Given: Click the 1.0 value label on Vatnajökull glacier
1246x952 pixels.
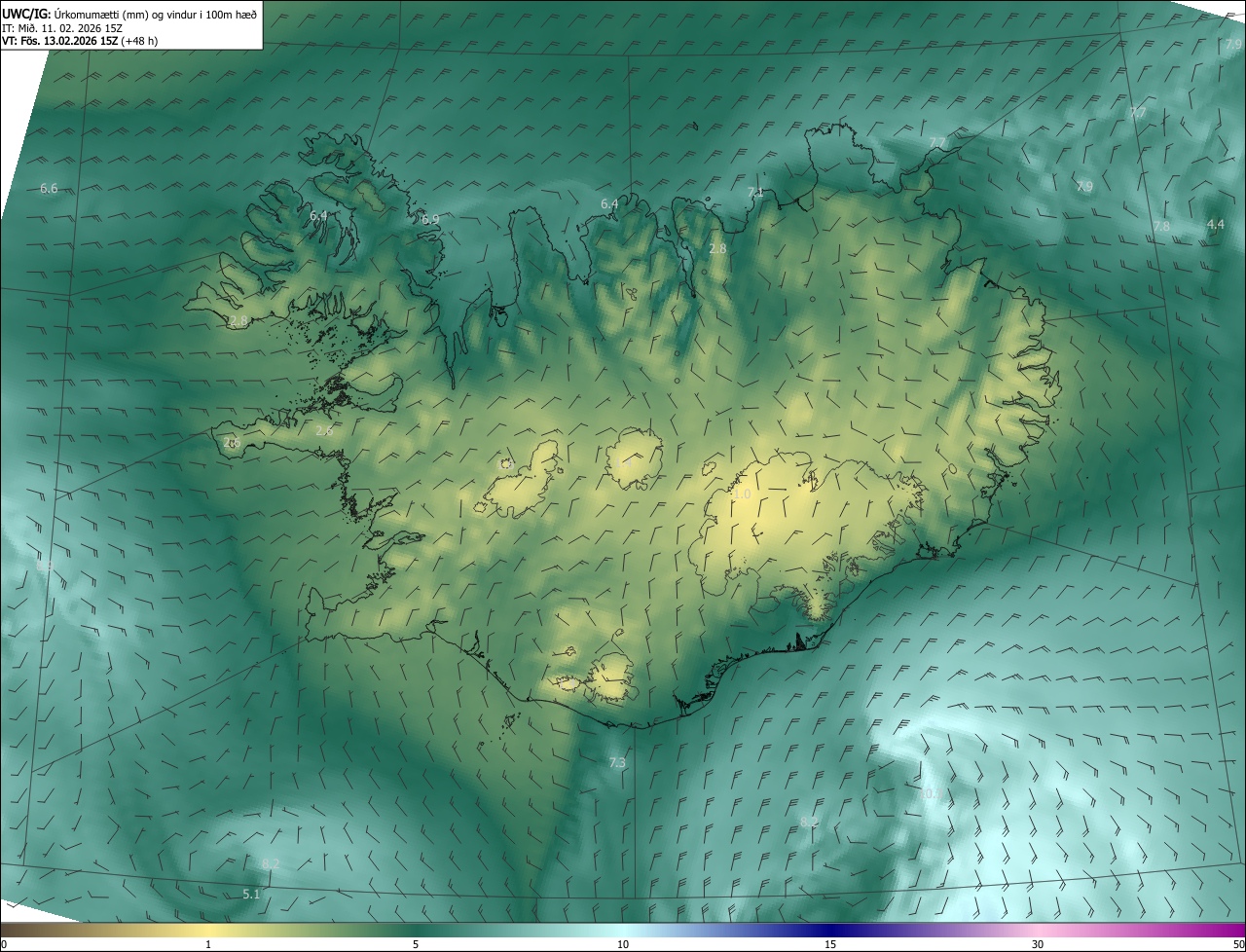Looking at the screenshot, I should [742, 494].
